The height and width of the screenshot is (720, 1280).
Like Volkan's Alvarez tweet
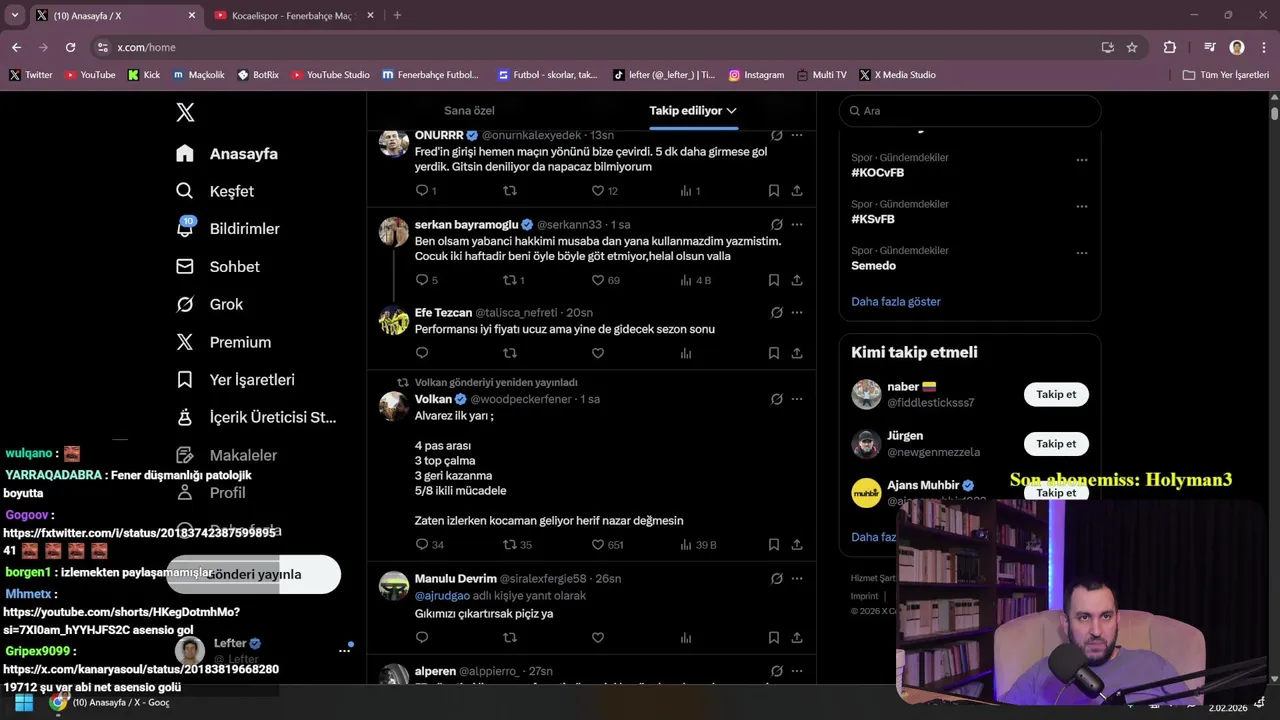coord(598,545)
